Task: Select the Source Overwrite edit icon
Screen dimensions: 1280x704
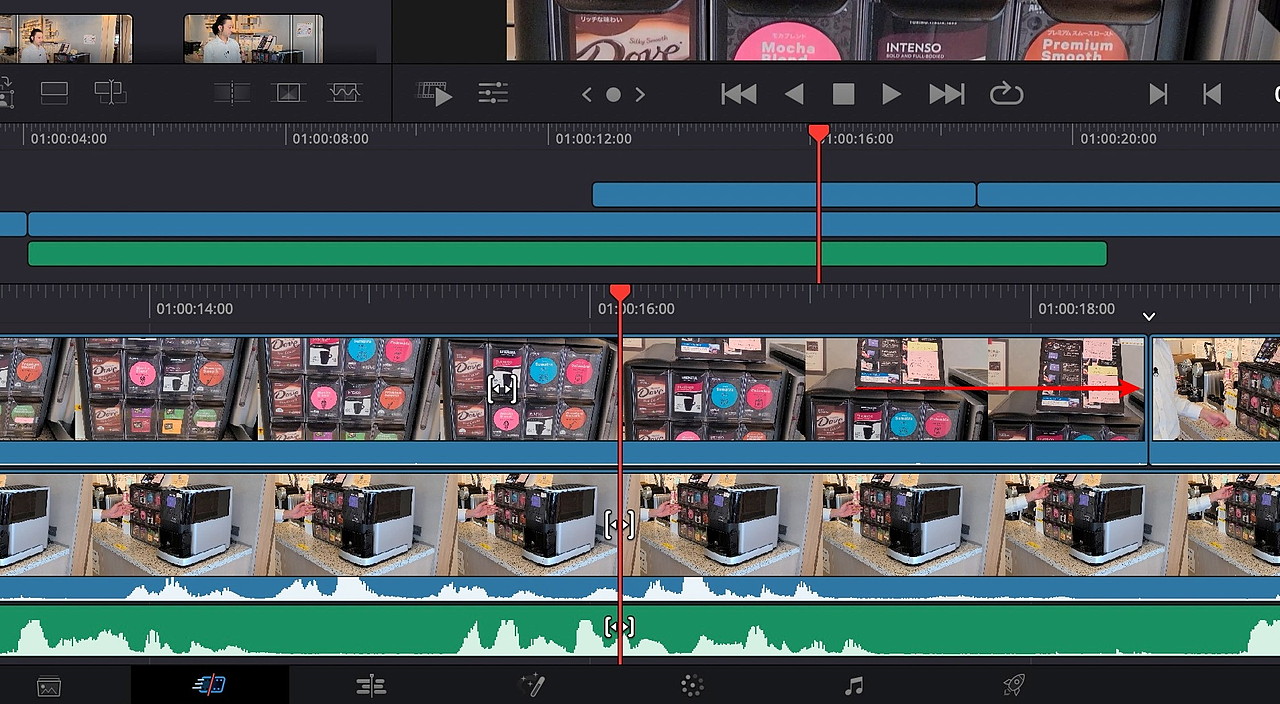Action: pyautogui.click(x=110, y=93)
